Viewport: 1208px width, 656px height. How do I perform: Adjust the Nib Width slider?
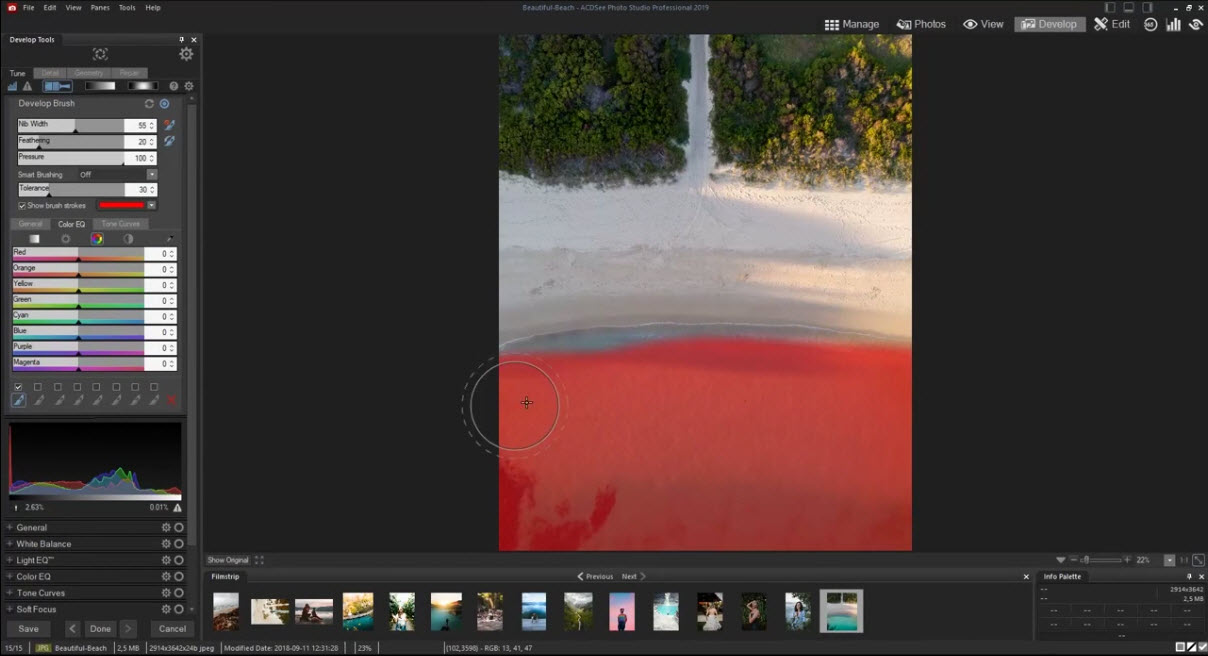70,125
